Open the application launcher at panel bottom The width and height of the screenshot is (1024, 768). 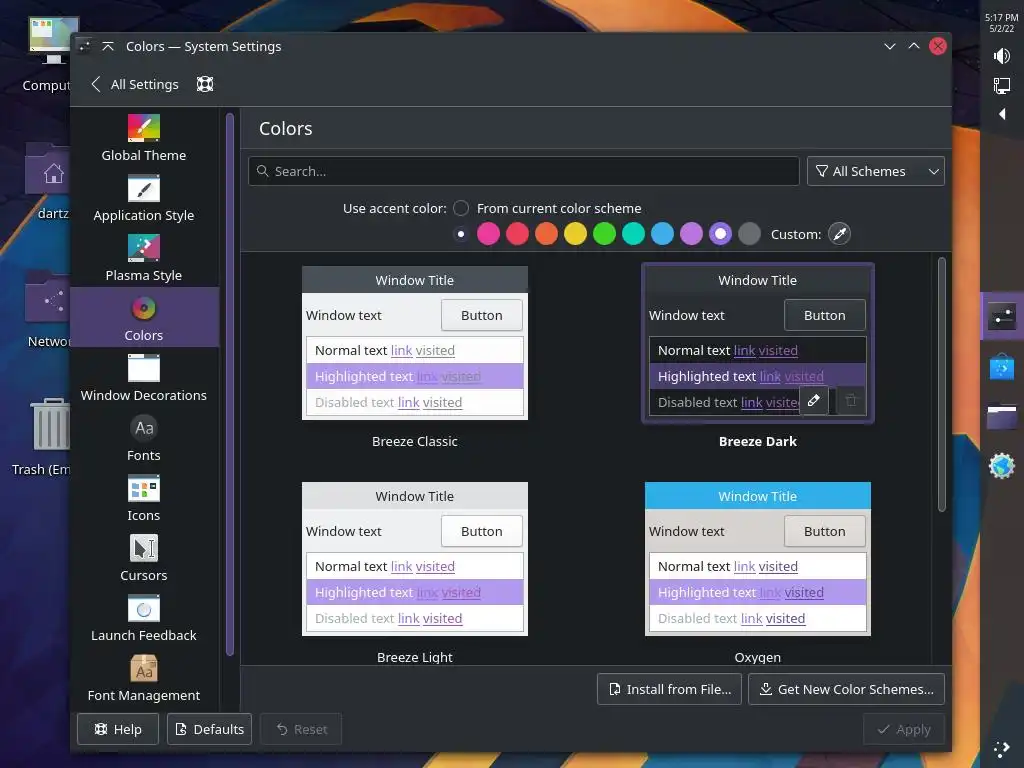[x=1002, y=749]
